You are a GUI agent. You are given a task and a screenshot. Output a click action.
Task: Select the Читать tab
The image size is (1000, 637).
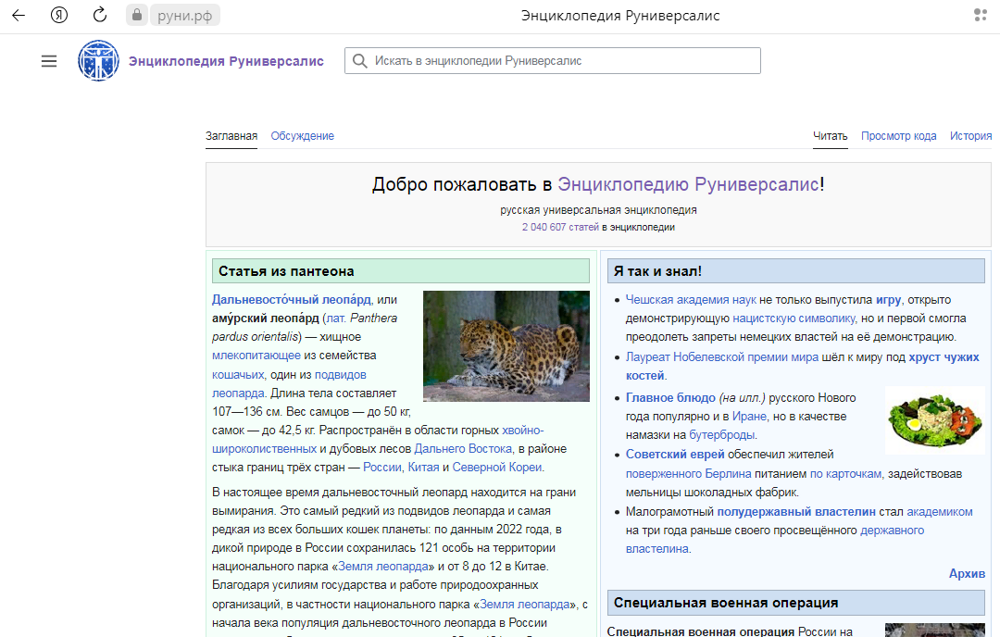point(830,136)
